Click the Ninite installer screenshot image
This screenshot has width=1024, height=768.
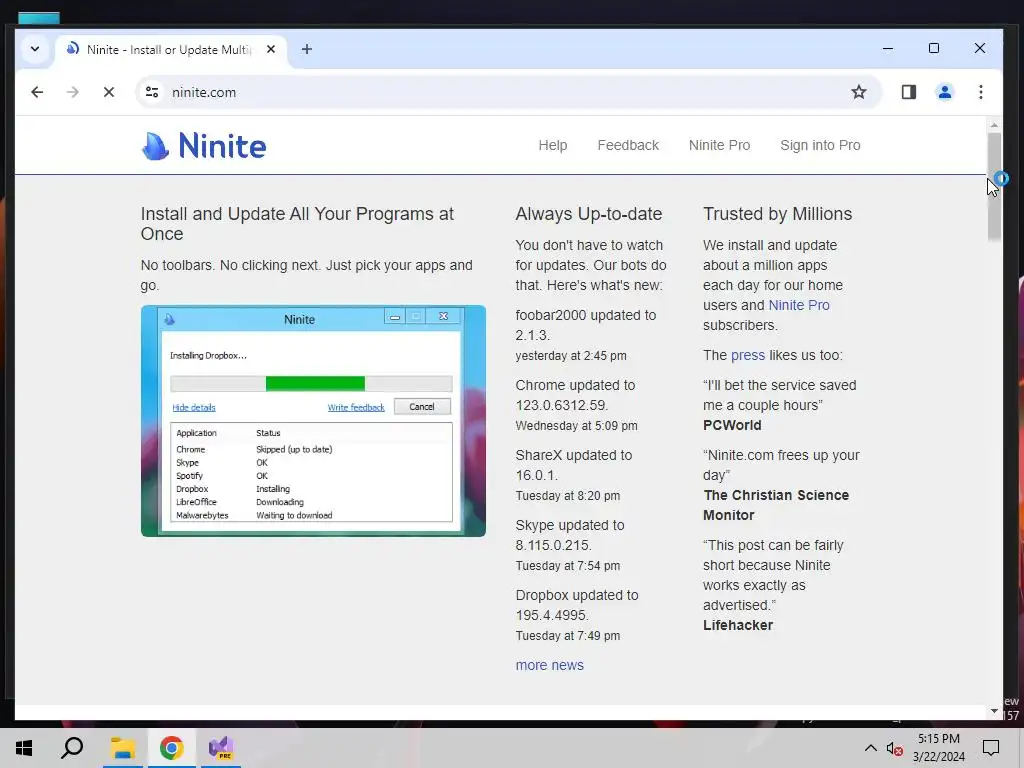pos(313,421)
